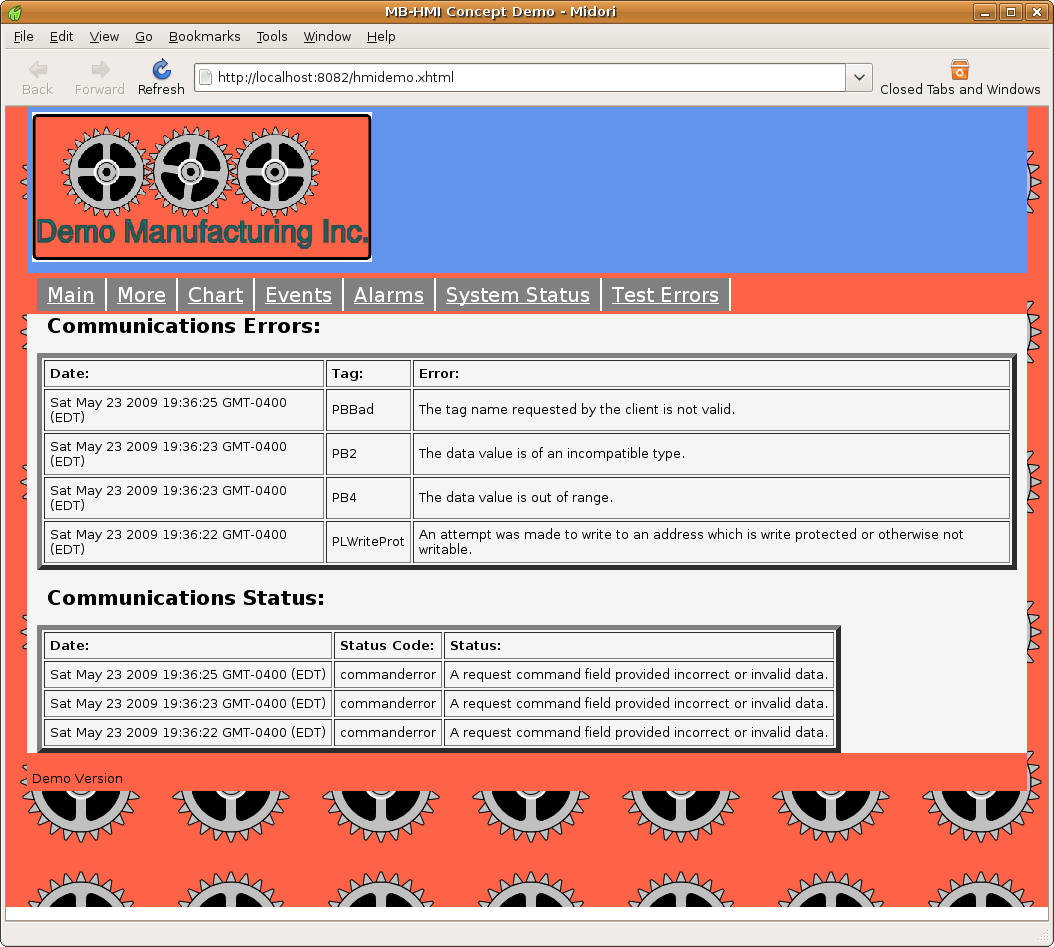
Task: Click the Test Errors tab
Action: coord(665,295)
